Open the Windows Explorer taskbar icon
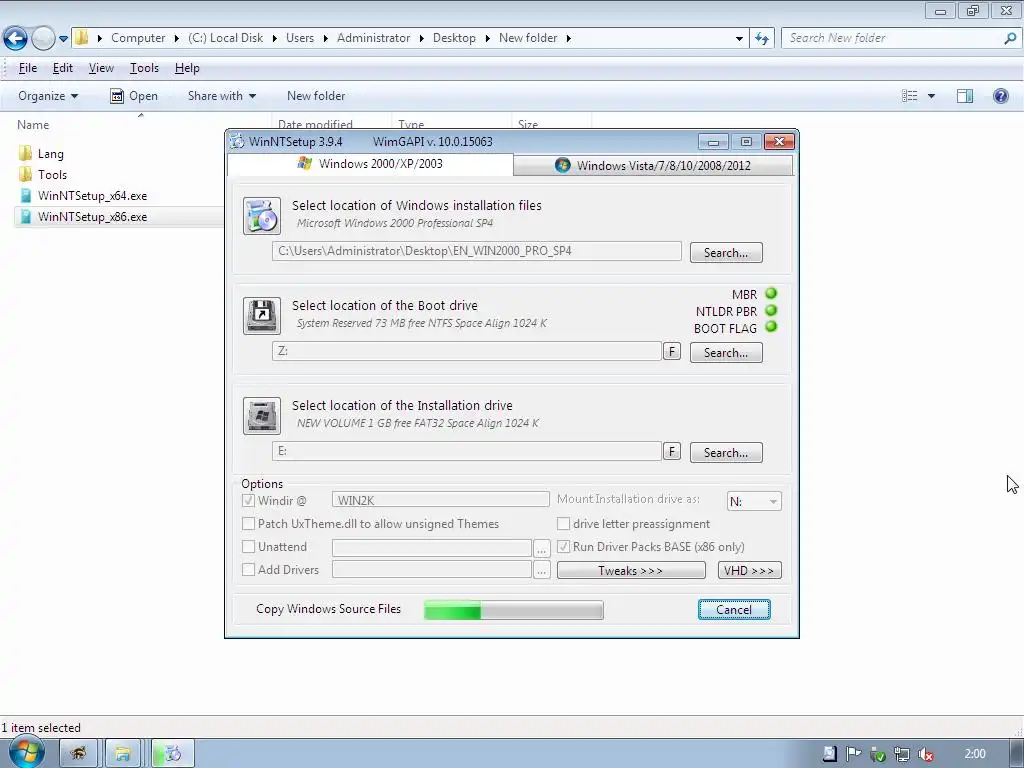 [x=123, y=754]
